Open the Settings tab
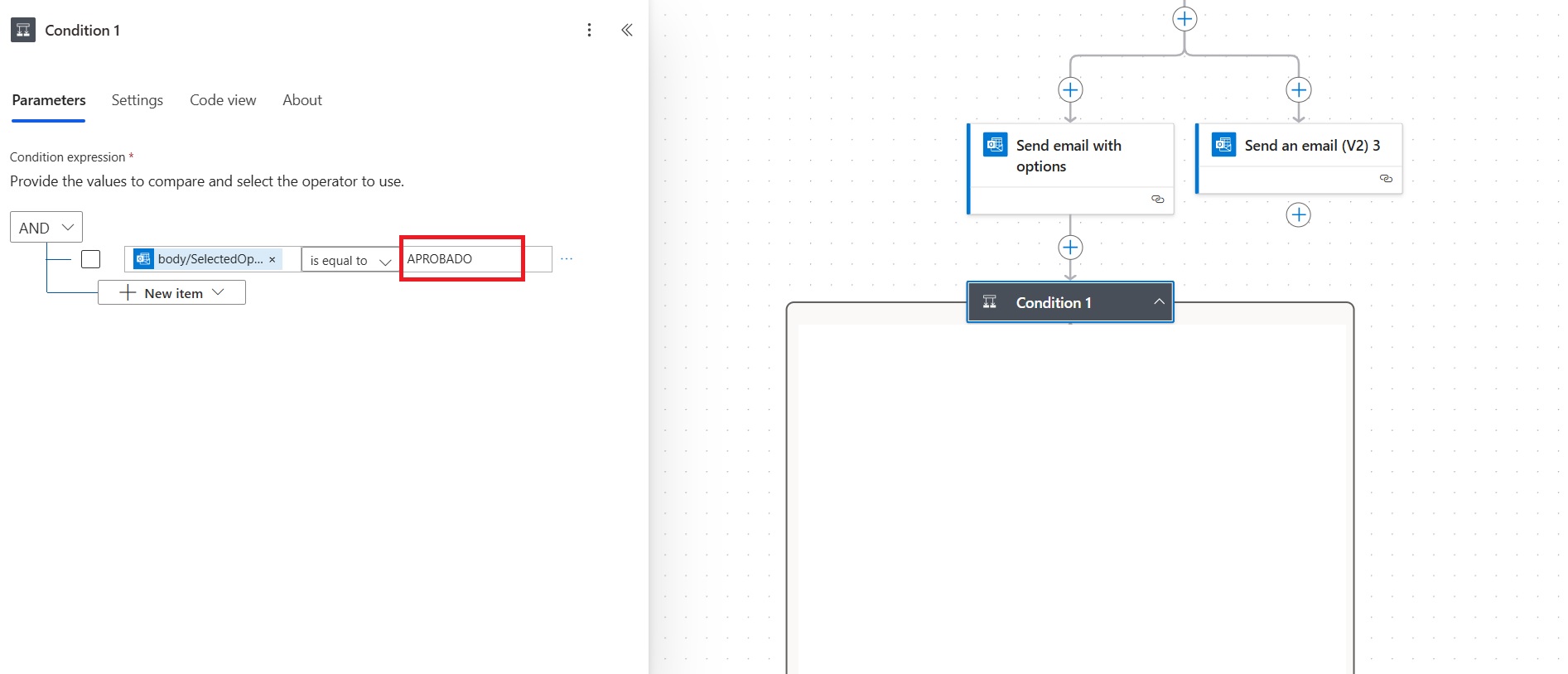Image resolution: width=1568 pixels, height=674 pixels. tap(138, 100)
